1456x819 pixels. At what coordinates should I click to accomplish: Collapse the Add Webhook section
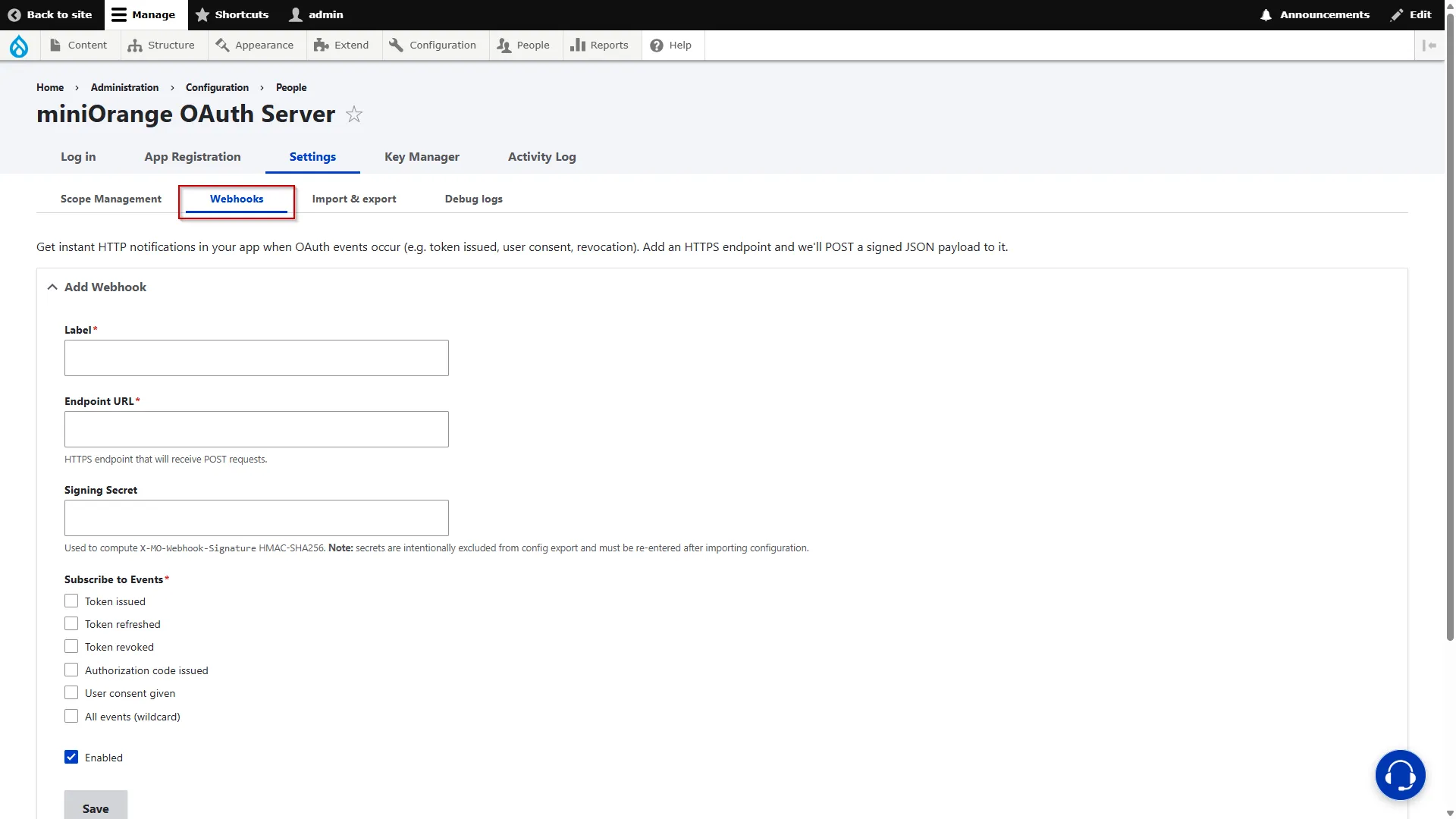click(97, 287)
